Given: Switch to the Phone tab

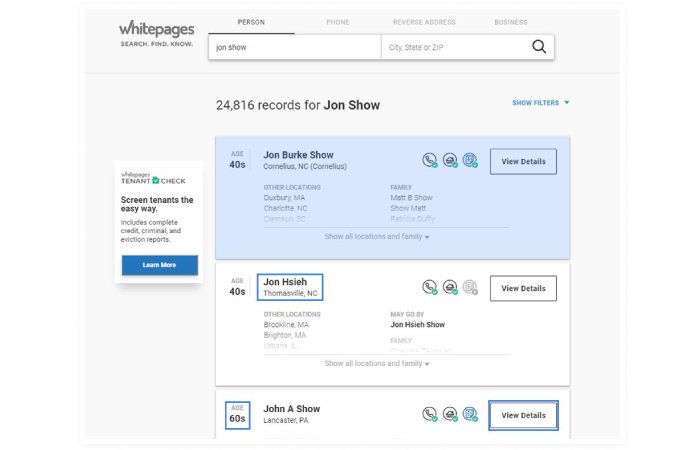Looking at the screenshot, I should pyautogui.click(x=338, y=22).
